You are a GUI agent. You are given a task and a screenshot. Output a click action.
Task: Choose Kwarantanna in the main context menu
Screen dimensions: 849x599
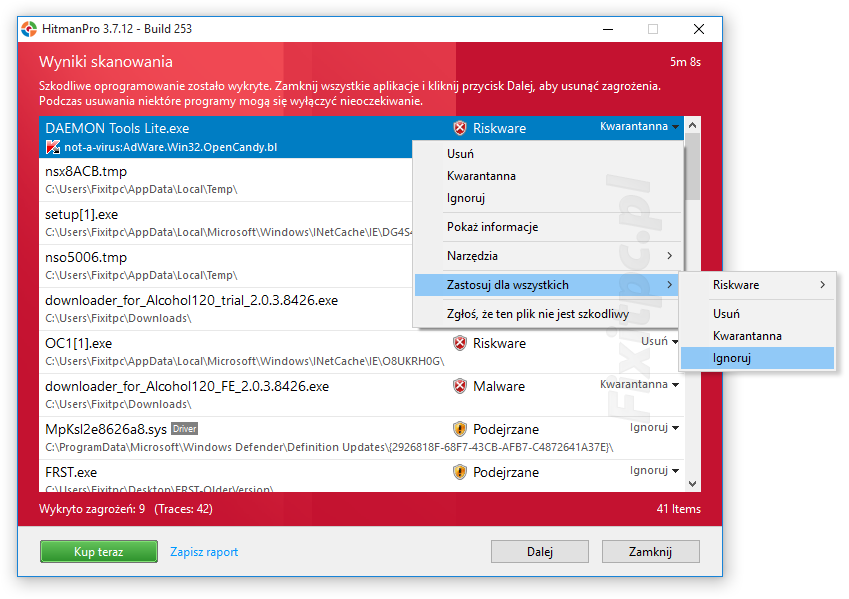click(x=546, y=176)
